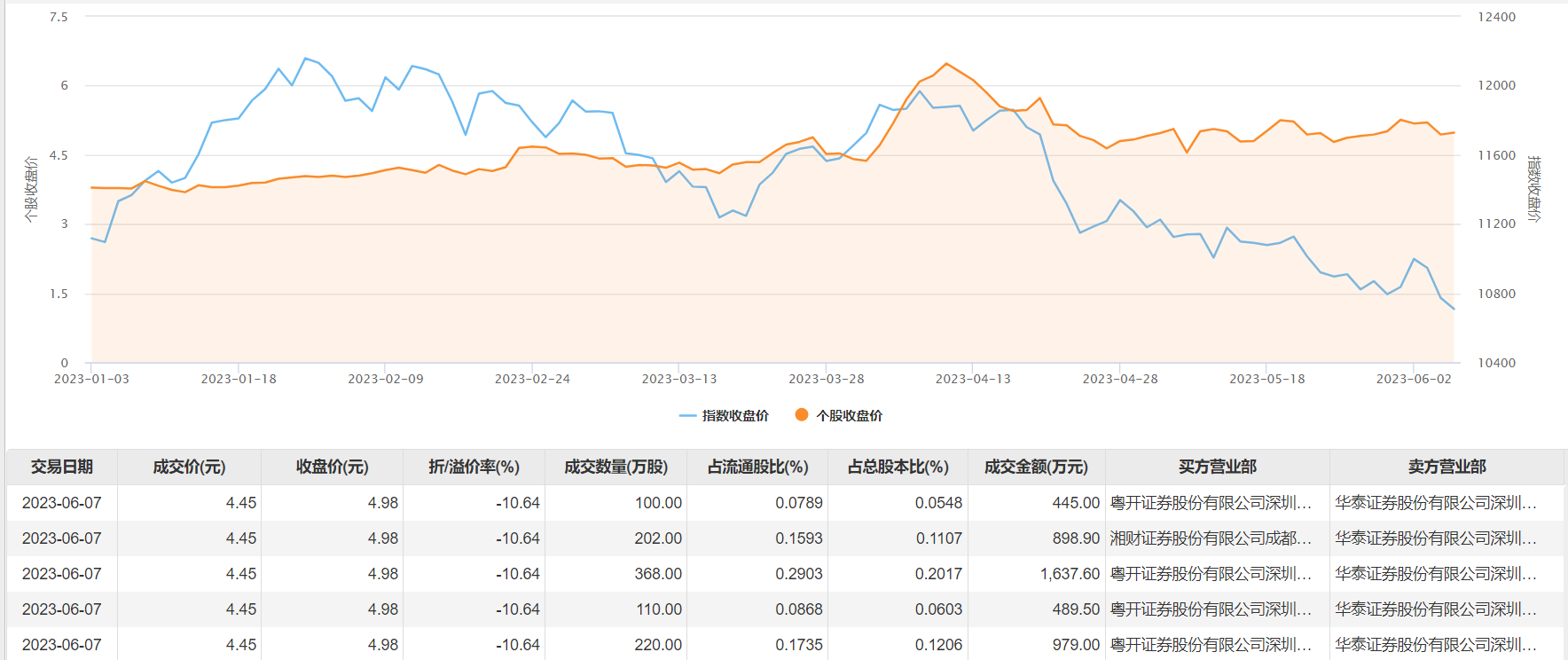Click the 买方营业部 column header
This screenshot has width=1568, height=660.
[1217, 467]
